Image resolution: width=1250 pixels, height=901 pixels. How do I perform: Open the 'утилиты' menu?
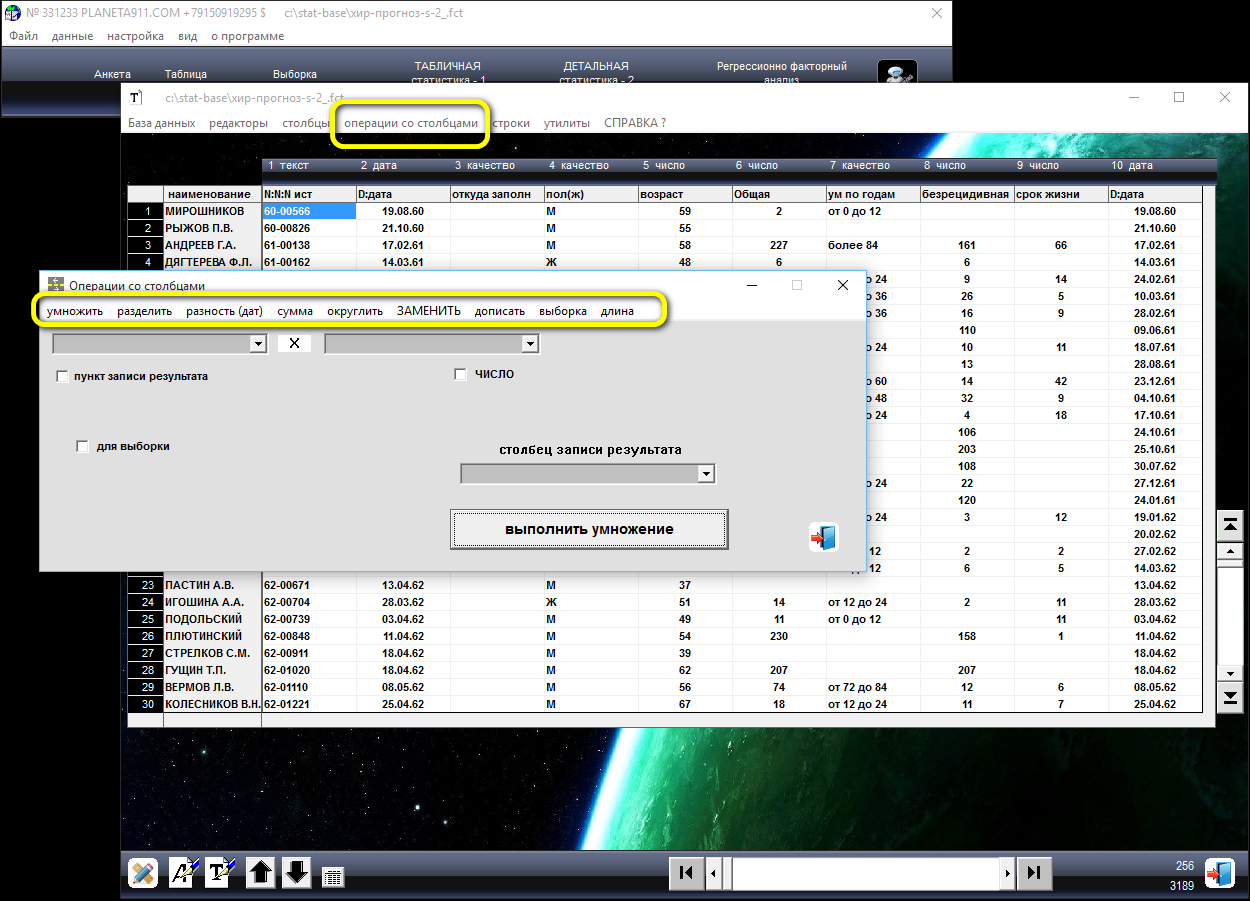pyautogui.click(x=566, y=123)
